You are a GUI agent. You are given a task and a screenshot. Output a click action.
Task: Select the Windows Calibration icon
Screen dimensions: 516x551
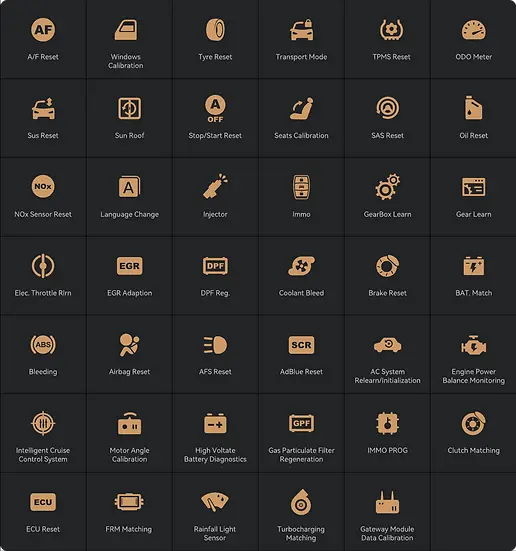pyautogui.click(x=126, y=30)
